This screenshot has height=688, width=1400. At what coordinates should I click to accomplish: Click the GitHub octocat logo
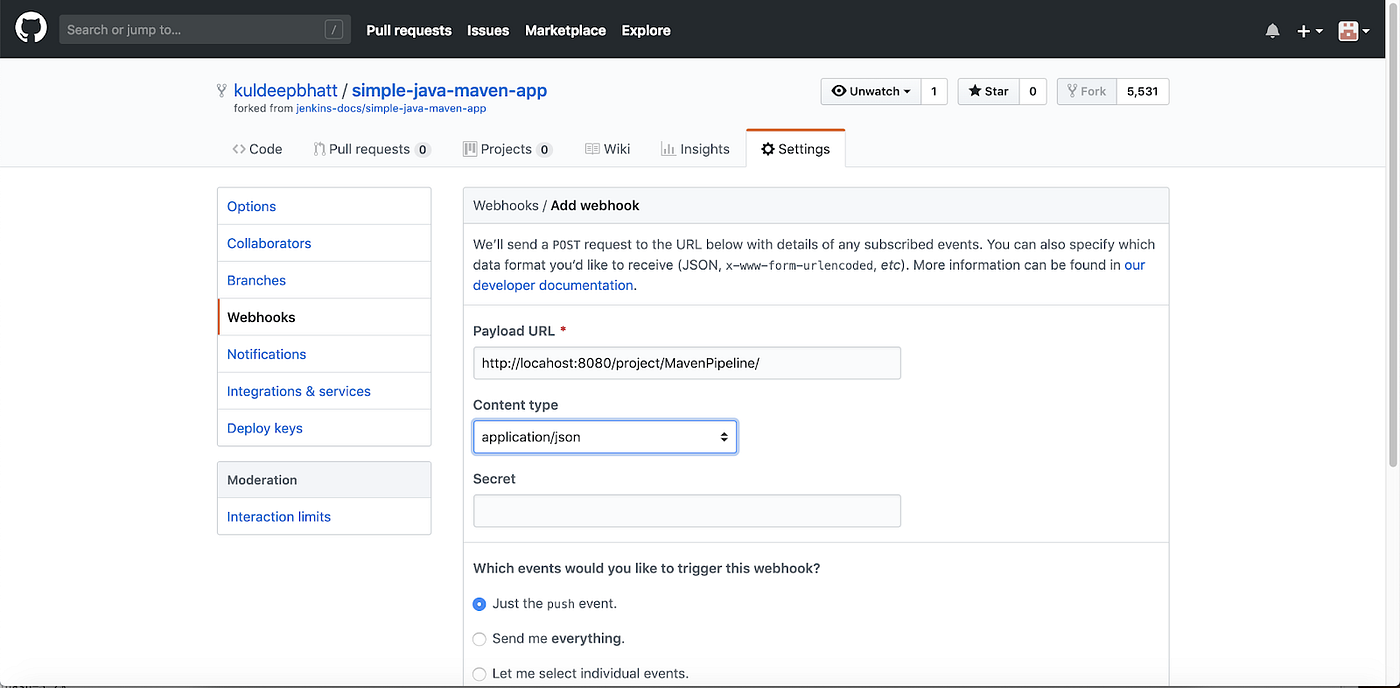(x=30, y=26)
